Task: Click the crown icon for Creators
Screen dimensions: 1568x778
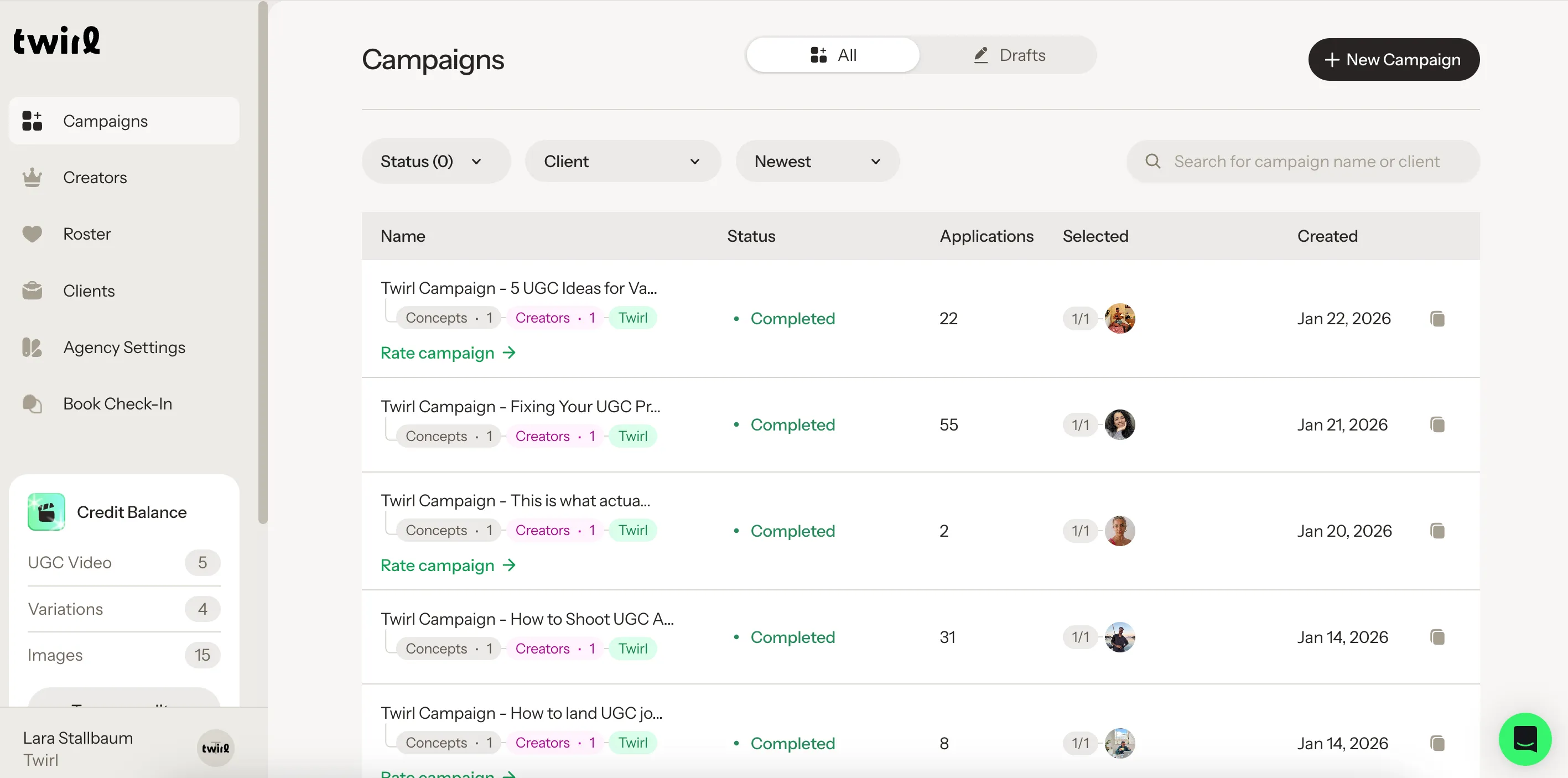Action: pyautogui.click(x=32, y=178)
